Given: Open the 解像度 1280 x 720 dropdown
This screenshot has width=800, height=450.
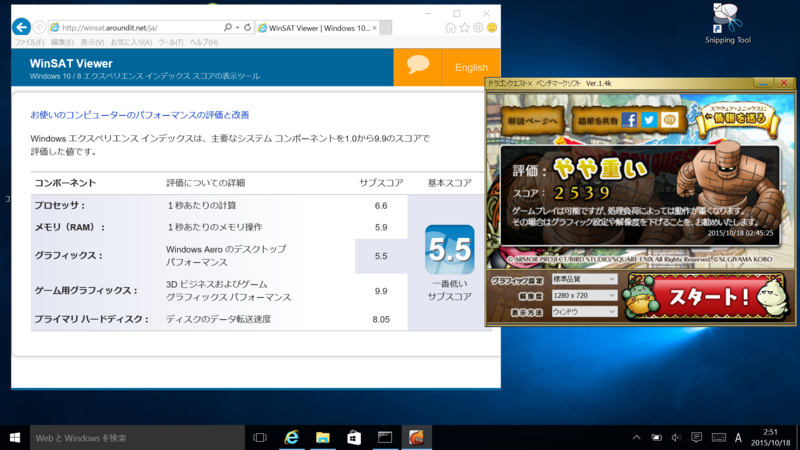Looking at the screenshot, I should click(584, 295).
